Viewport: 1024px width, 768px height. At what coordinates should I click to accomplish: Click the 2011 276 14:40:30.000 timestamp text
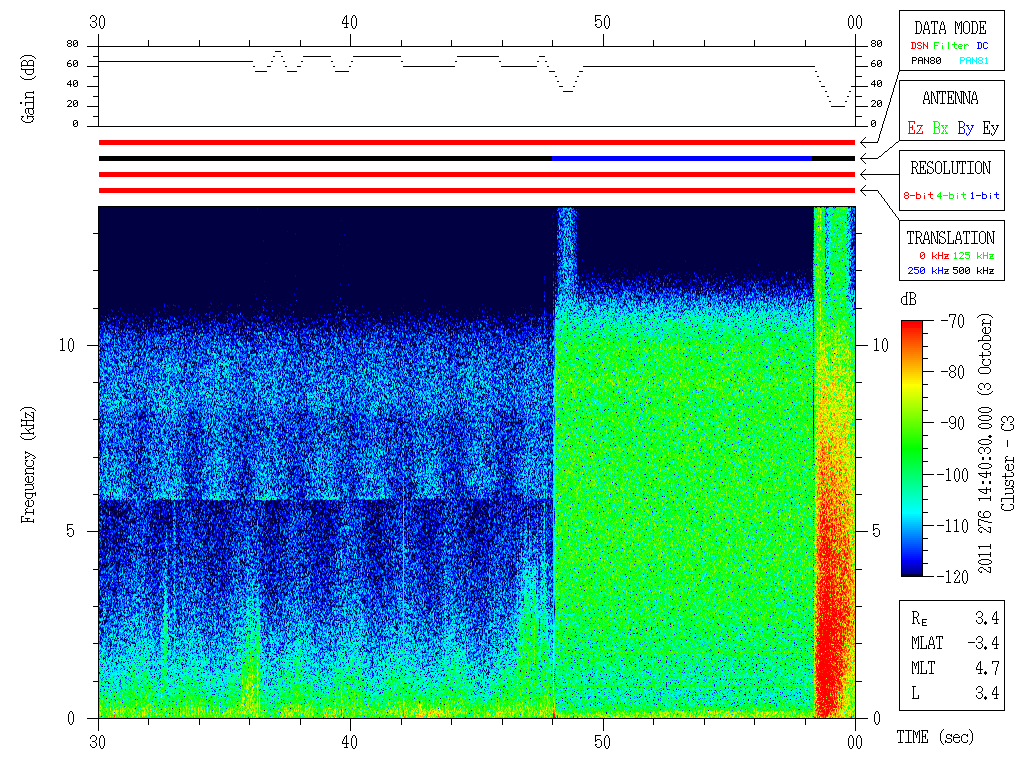point(985,489)
